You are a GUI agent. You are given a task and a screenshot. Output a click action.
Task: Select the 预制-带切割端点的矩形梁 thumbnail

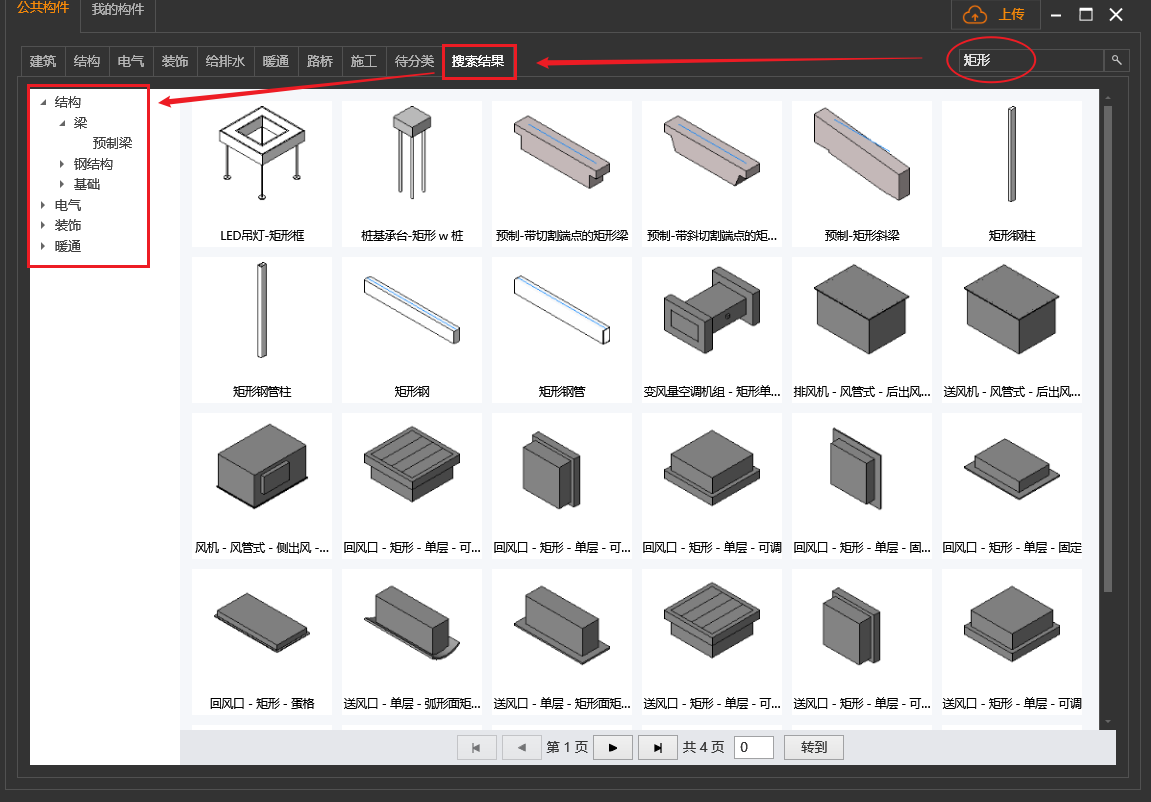(562, 173)
